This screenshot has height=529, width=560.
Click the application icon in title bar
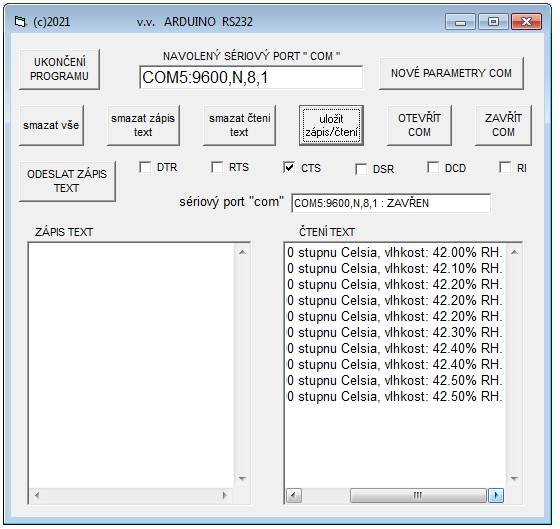pyautogui.click(x=21, y=22)
